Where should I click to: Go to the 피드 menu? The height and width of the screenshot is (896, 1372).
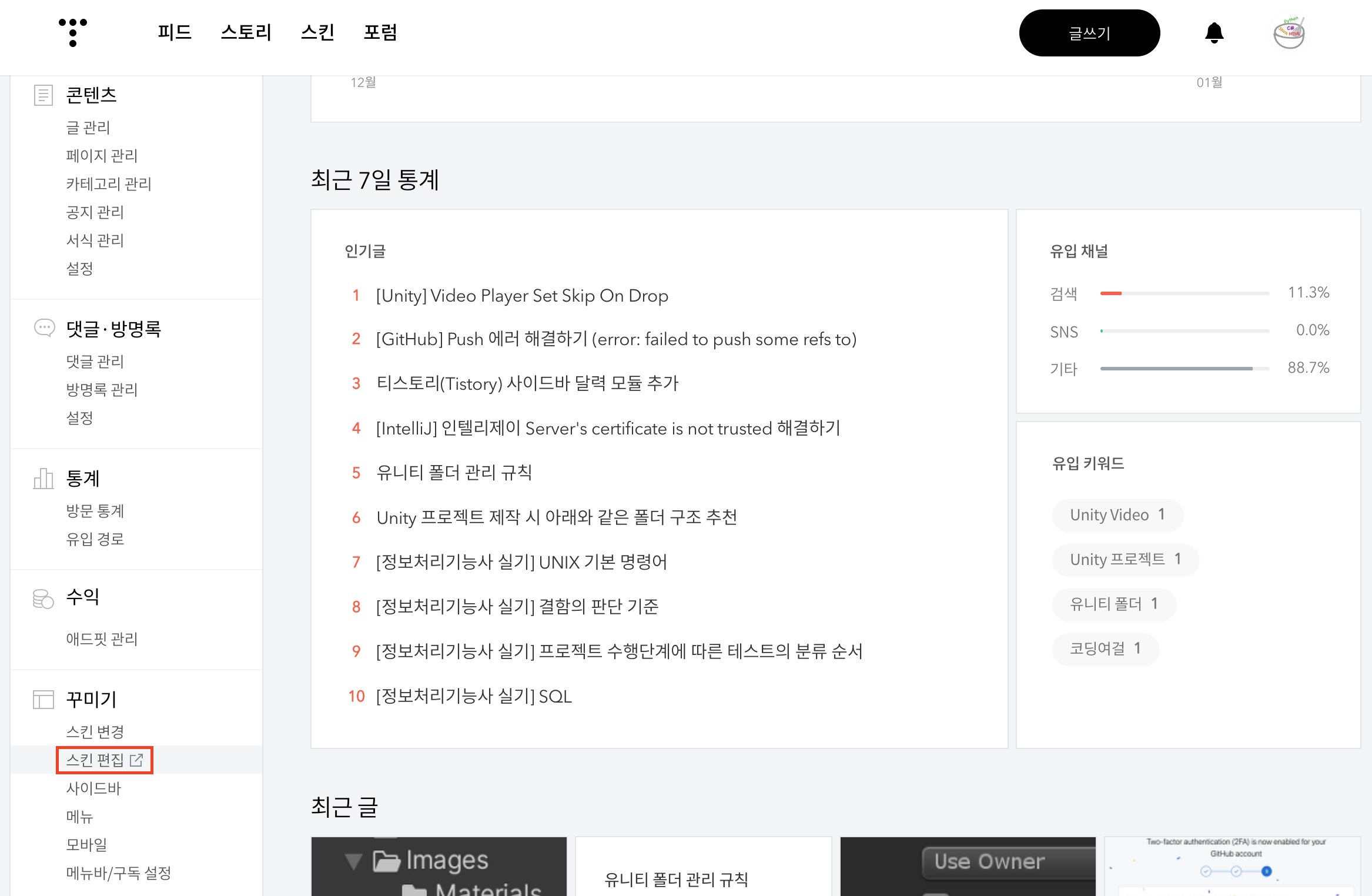pyautogui.click(x=175, y=32)
